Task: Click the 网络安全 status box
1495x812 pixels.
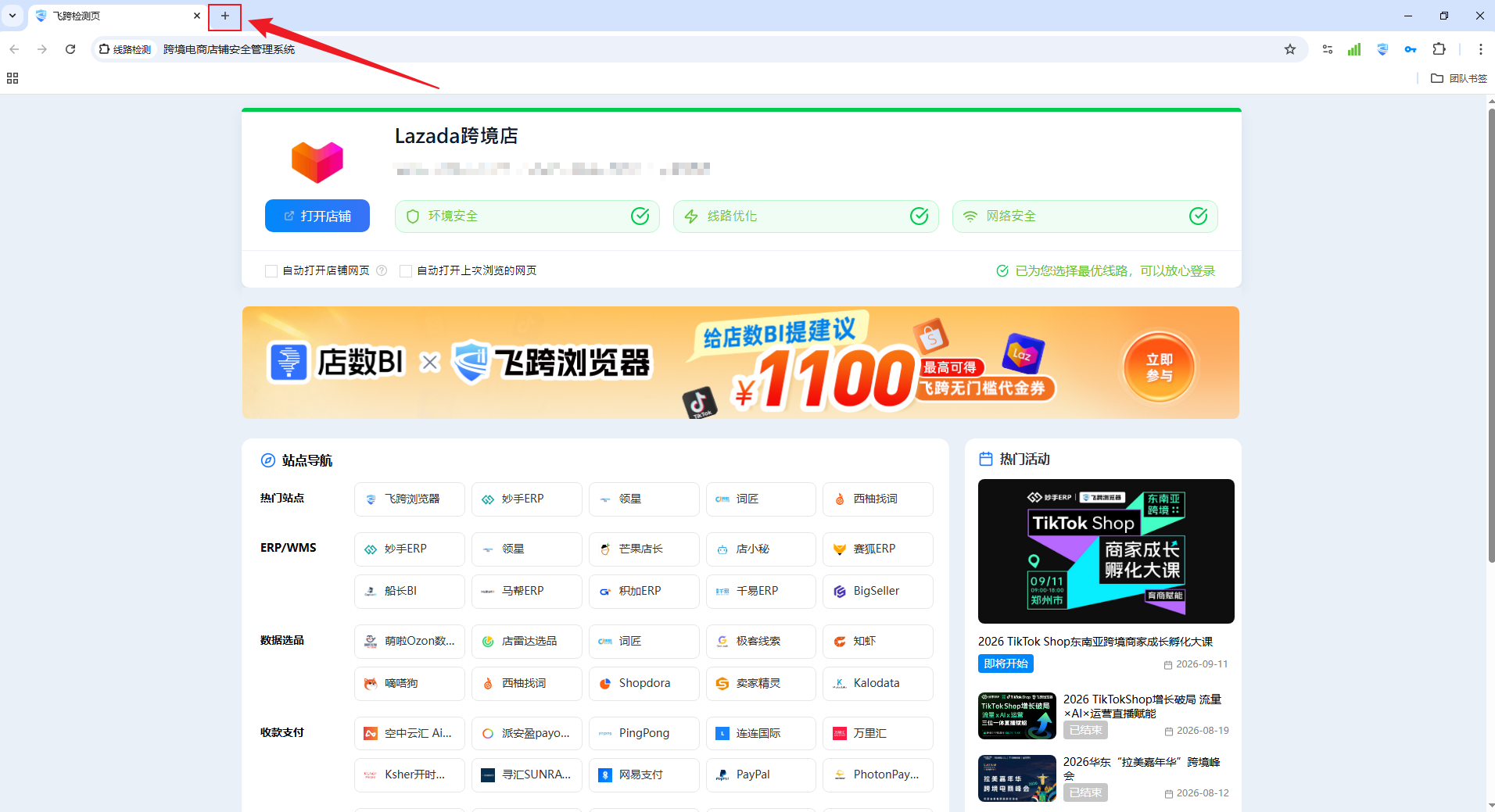Action: click(x=1085, y=216)
